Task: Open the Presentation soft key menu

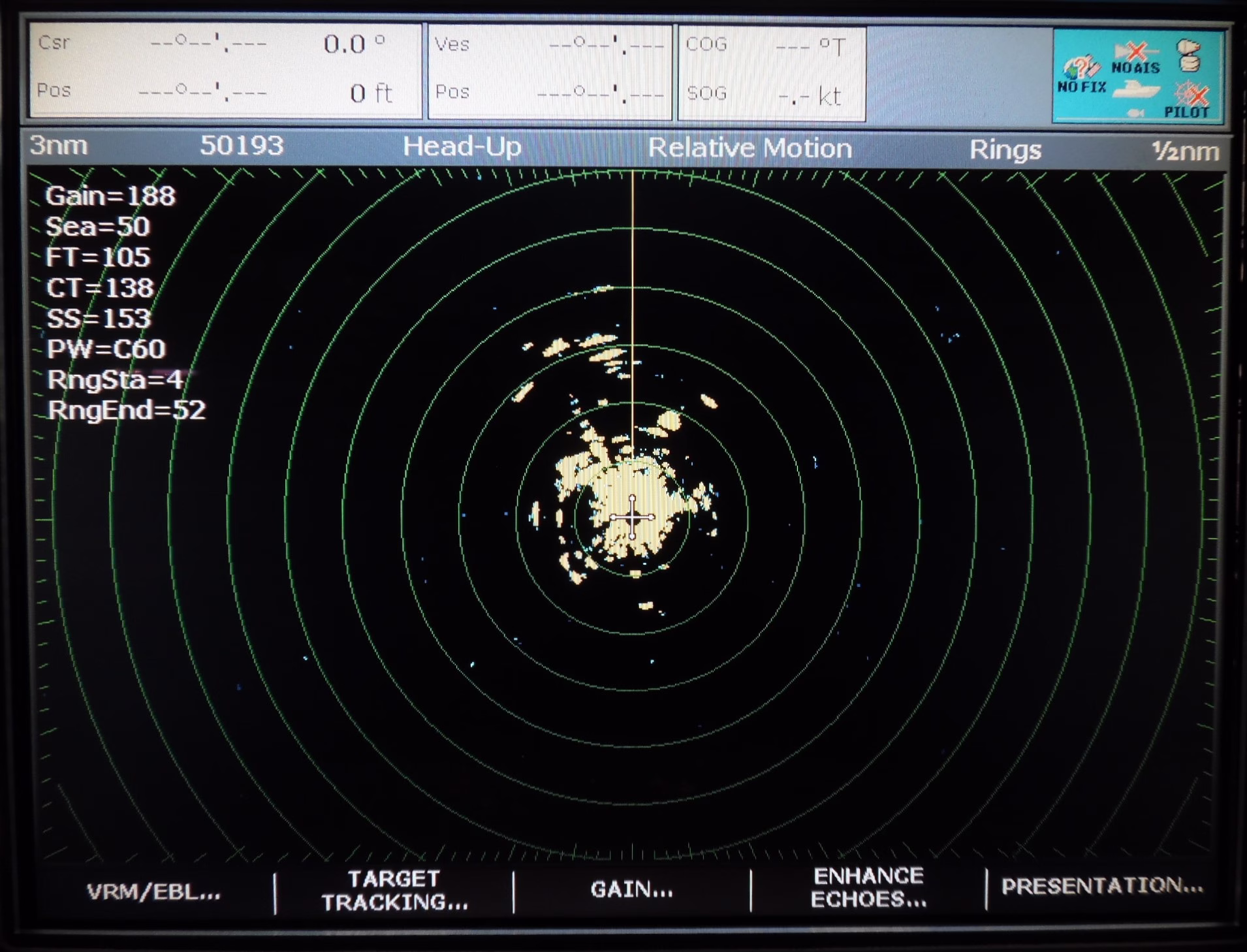Action: (x=1102, y=886)
